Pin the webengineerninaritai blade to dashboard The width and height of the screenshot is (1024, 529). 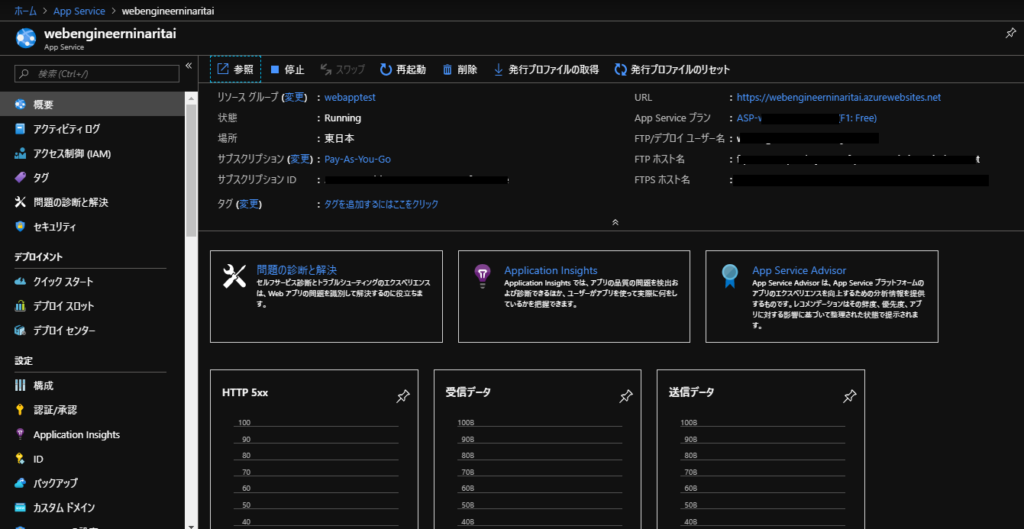(x=1010, y=34)
